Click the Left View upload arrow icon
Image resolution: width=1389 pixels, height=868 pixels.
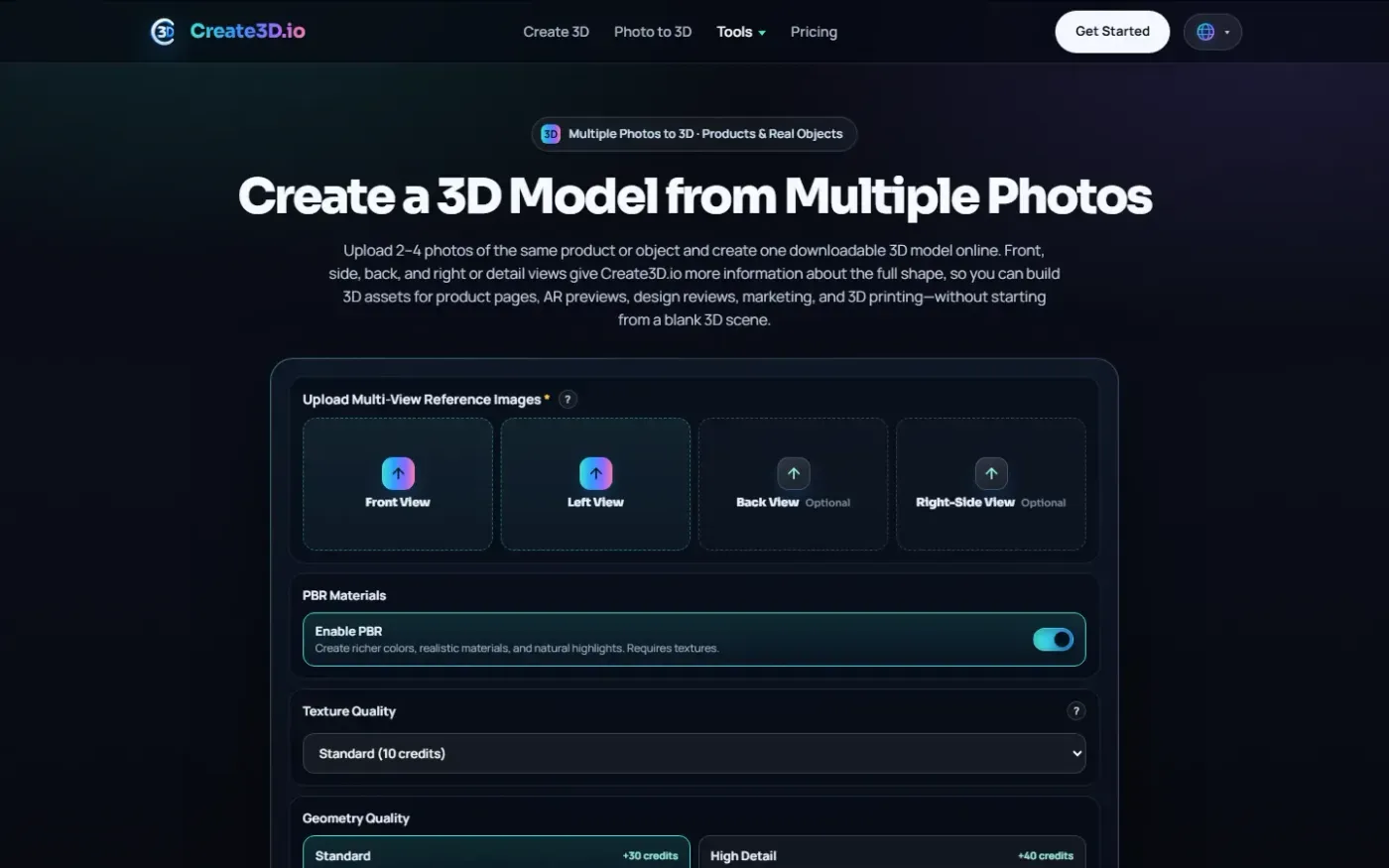point(595,473)
